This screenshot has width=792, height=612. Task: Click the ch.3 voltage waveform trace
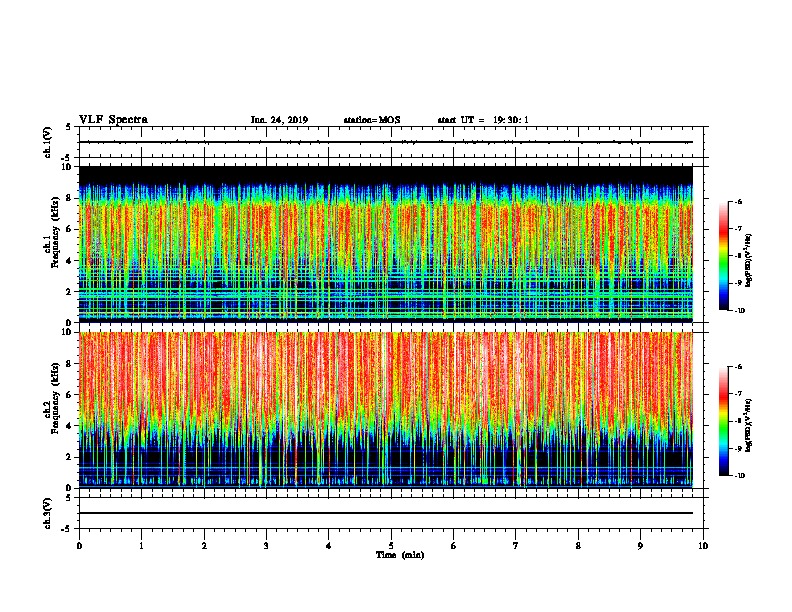coord(386,513)
